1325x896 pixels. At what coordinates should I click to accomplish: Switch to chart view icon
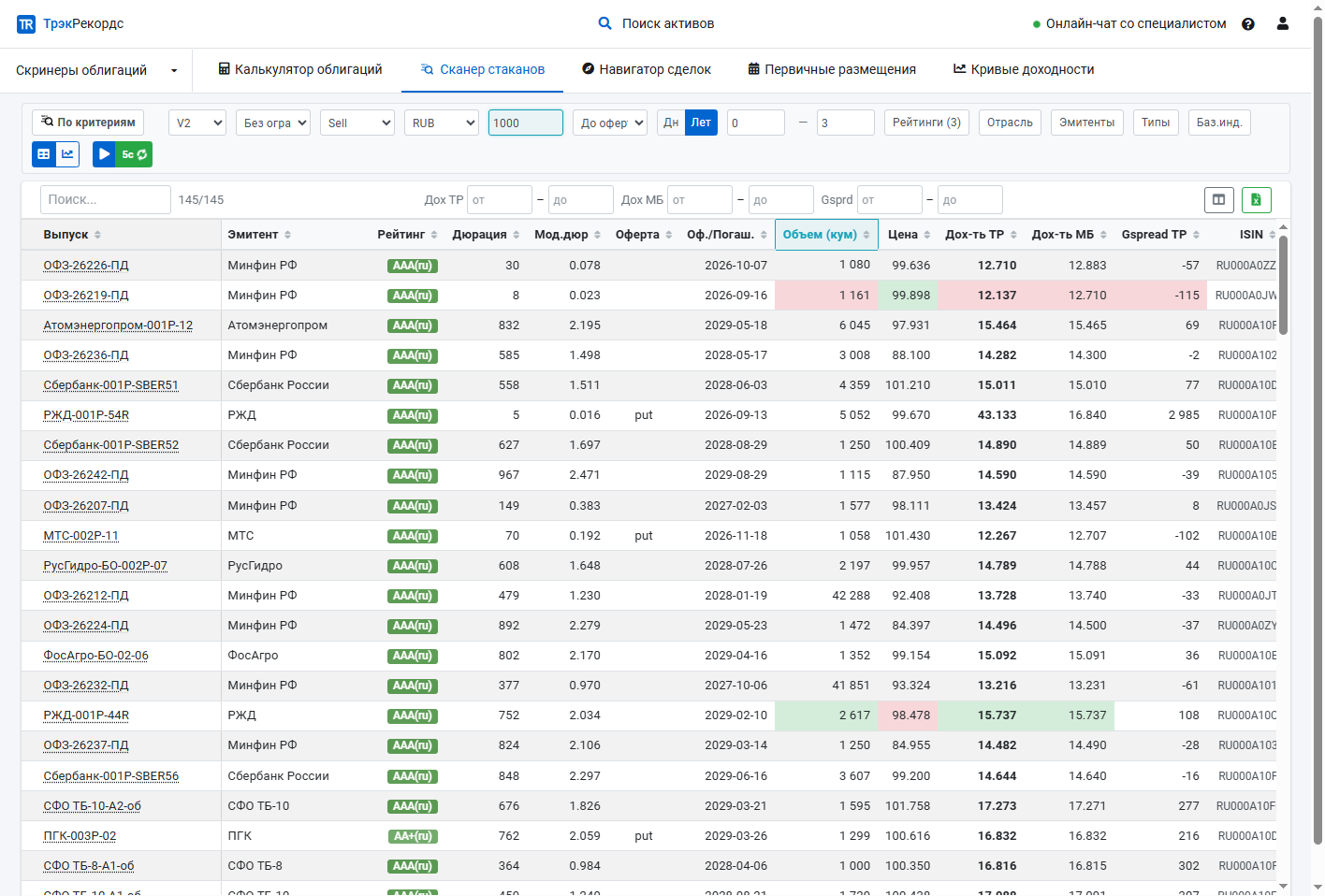[x=67, y=154]
